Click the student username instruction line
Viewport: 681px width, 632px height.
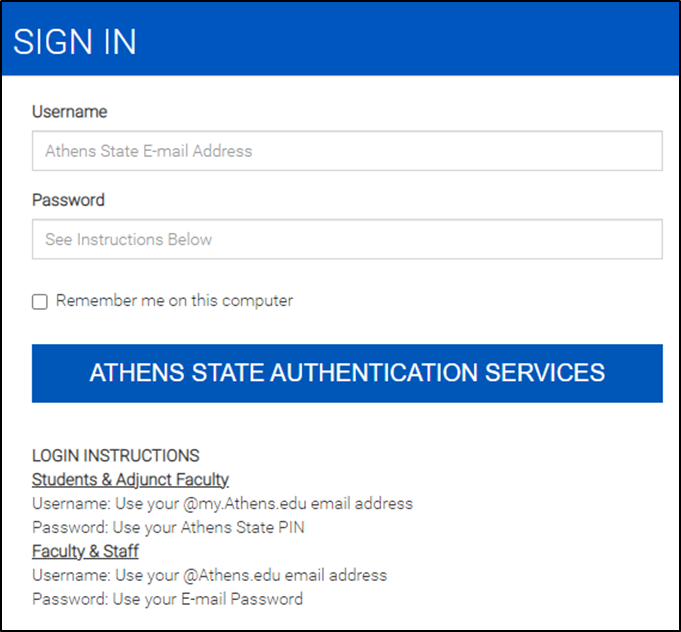(222, 503)
